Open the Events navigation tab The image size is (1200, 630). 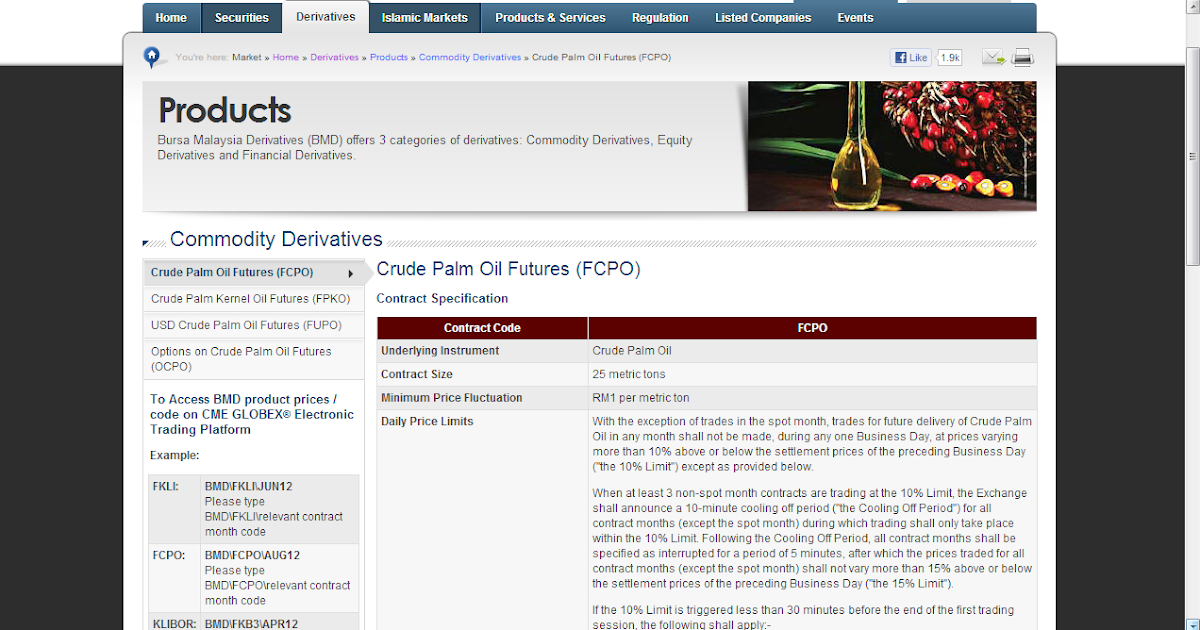tap(855, 18)
